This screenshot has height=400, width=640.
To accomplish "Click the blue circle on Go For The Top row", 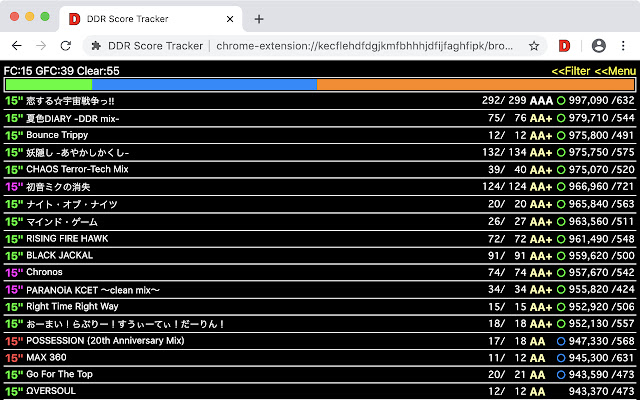I will tap(561, 375).
